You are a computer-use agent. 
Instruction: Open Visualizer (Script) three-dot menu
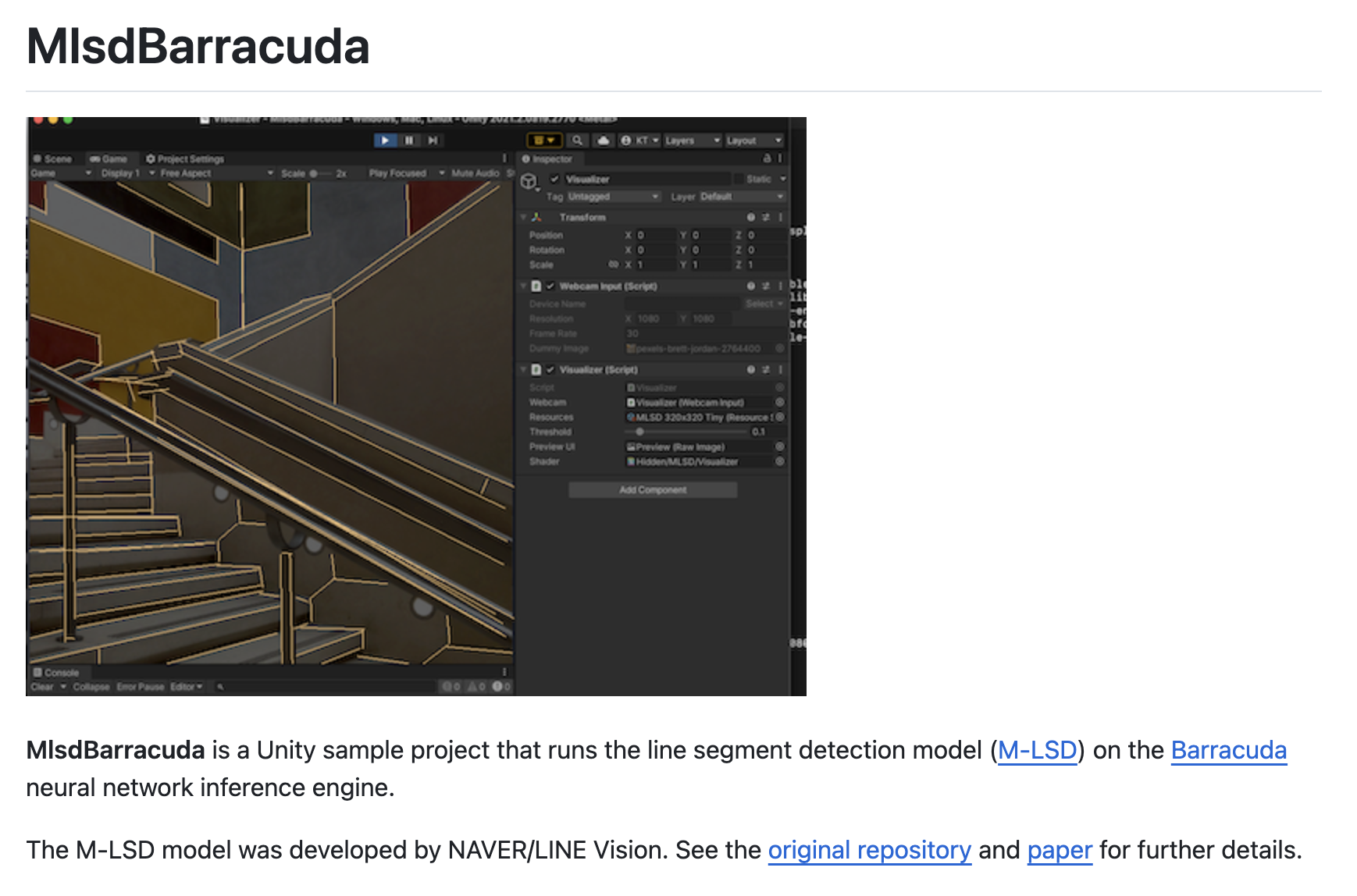point(780,369)
